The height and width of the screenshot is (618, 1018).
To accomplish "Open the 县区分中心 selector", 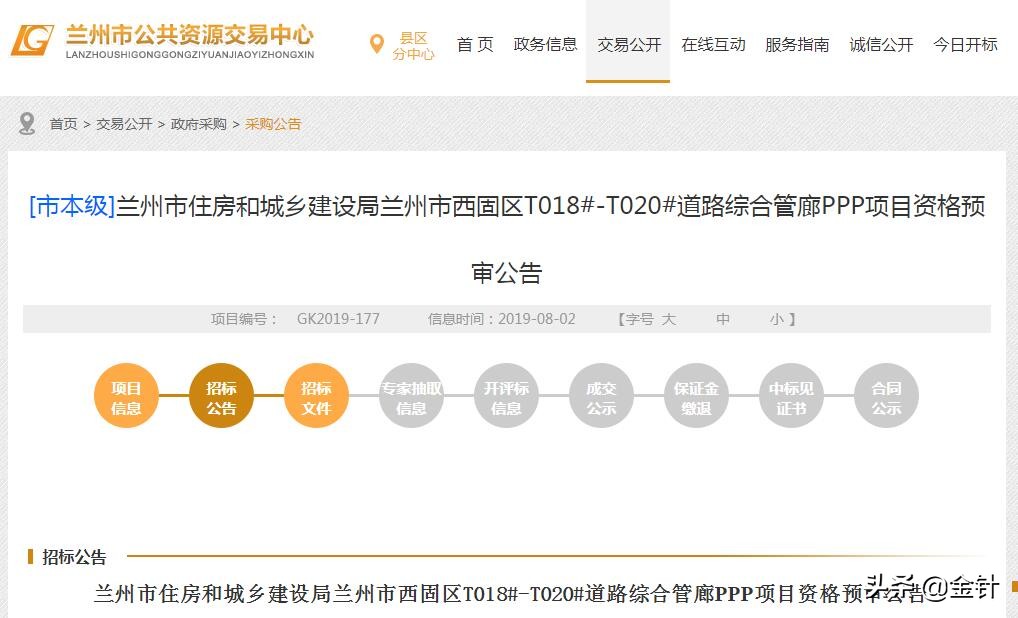I will tap(414, 44).
